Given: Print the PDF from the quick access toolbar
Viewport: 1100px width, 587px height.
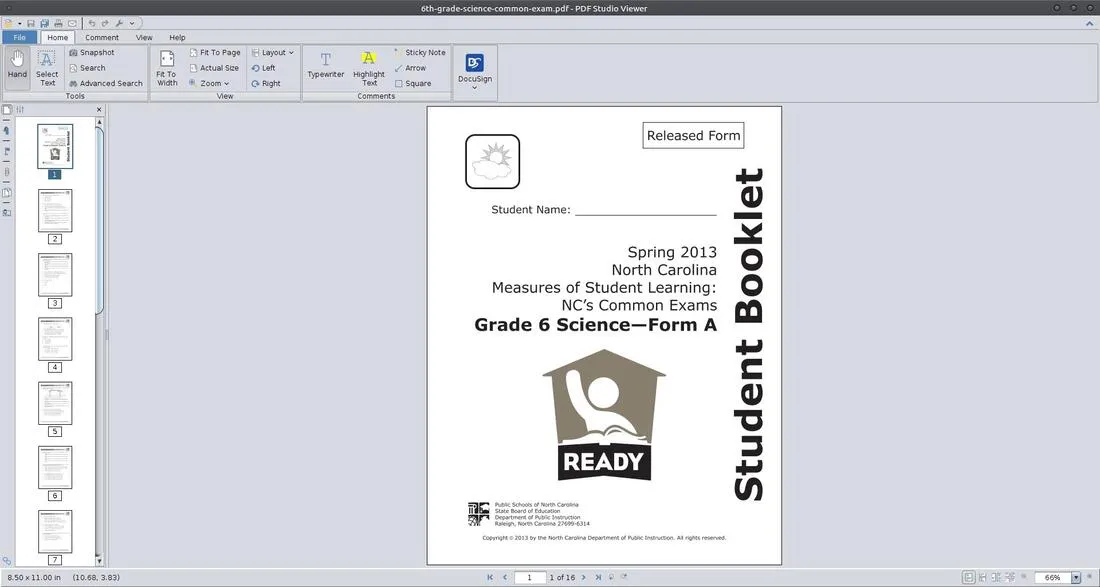Looking at the screenshot, I should (x=57, y=22).
